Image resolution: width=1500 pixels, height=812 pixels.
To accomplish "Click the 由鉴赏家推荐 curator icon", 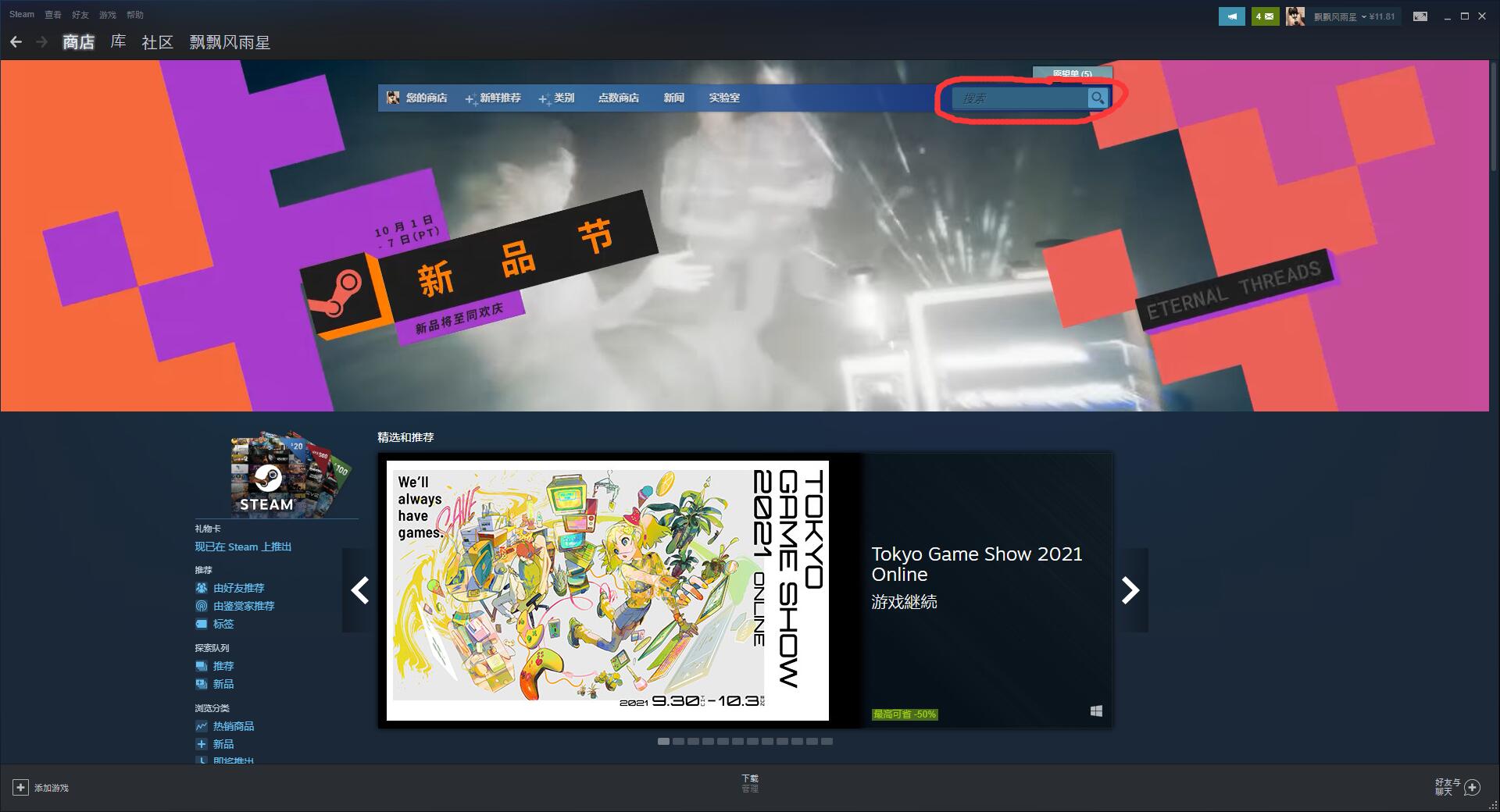I will pyautogui.click(x=202, y=606).
